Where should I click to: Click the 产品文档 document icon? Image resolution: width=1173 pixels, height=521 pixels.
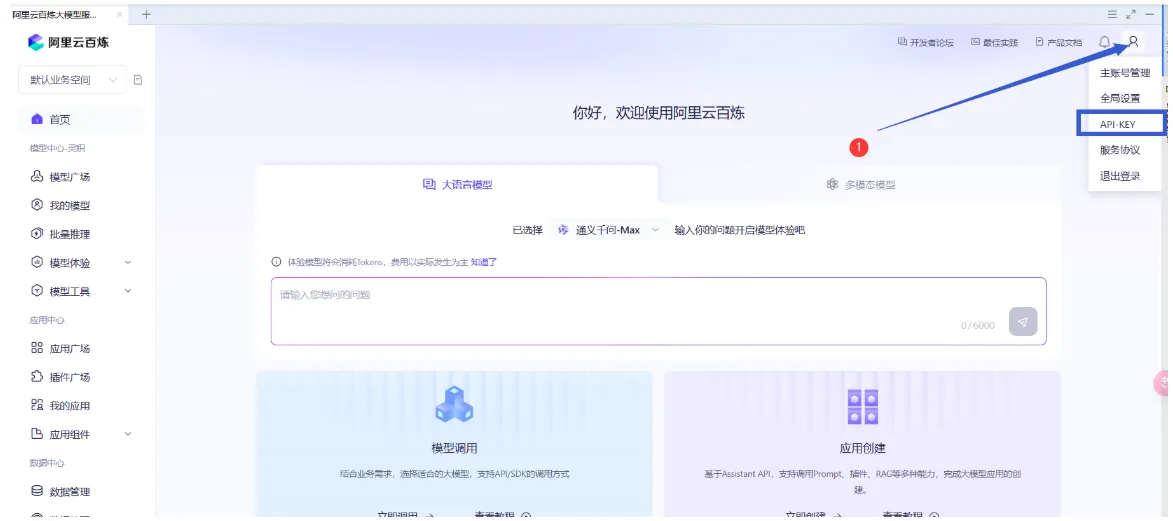point(1039,42)
